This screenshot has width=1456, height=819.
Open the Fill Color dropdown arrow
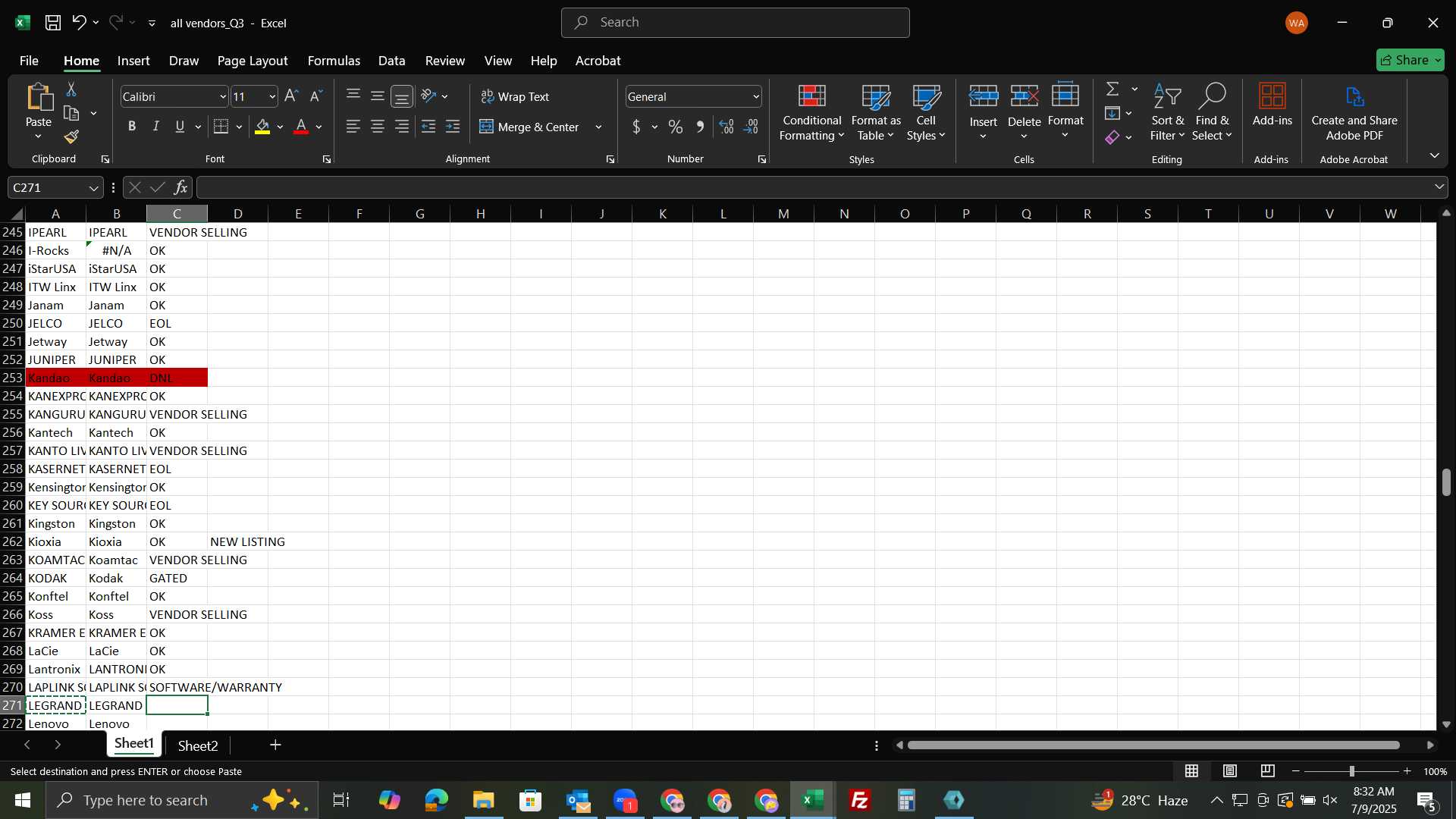(280, 127)
